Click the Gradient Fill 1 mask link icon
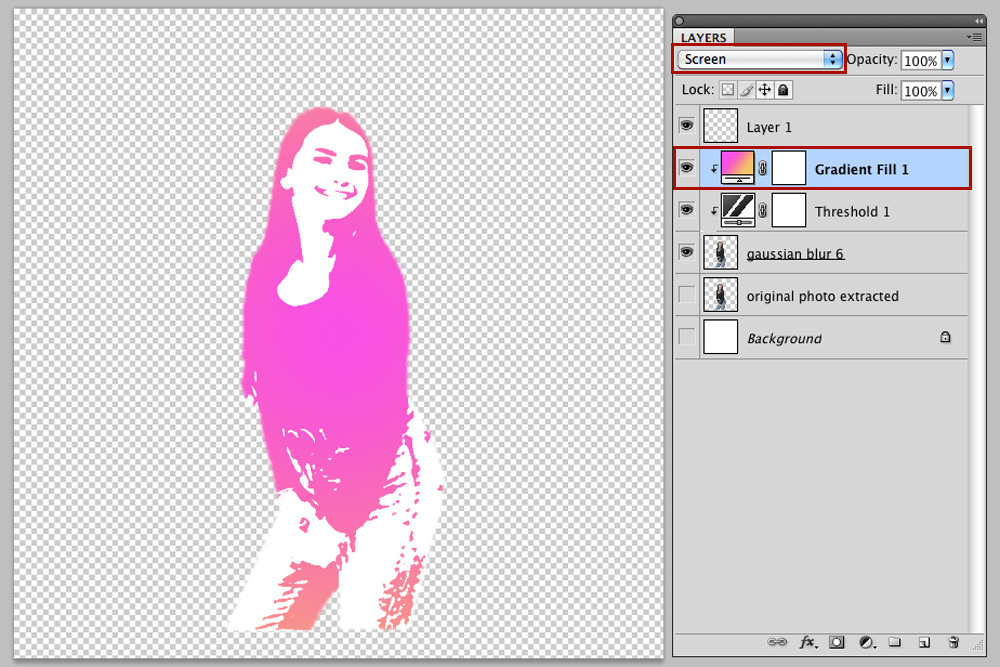This screenshot has width=1000, height=667. click(763, 168)
